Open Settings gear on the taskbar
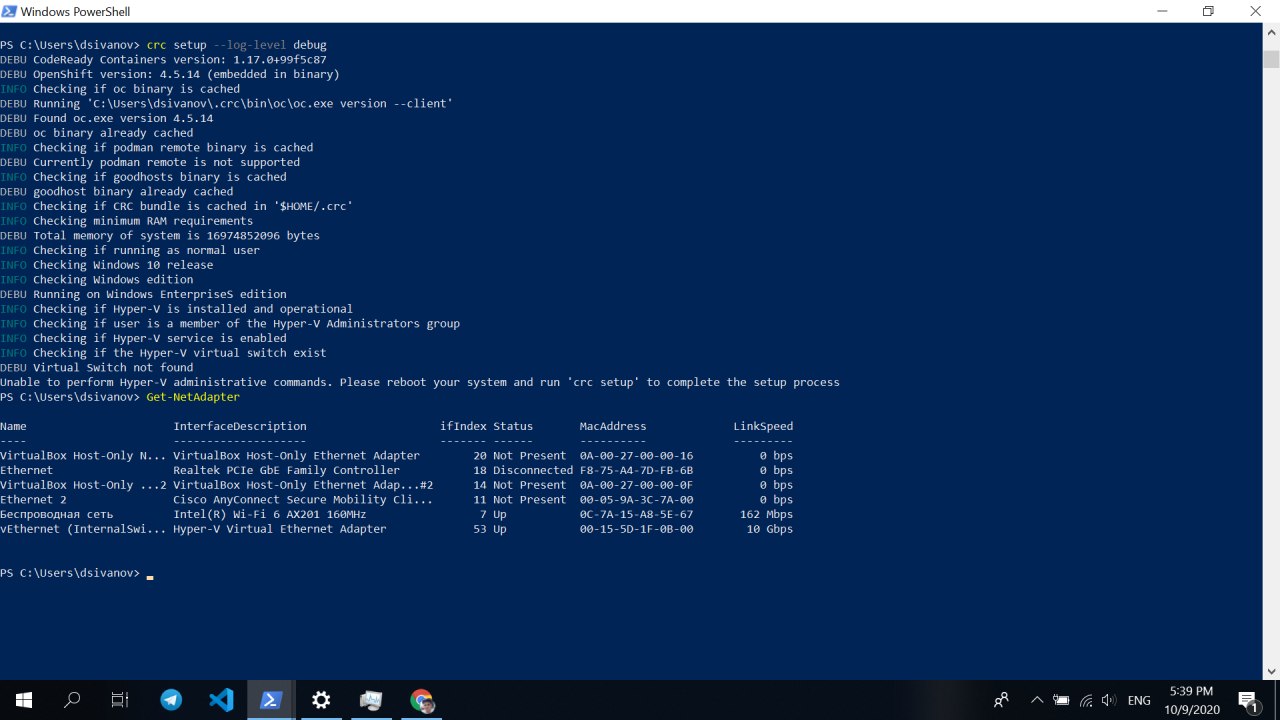 point(321,700)
